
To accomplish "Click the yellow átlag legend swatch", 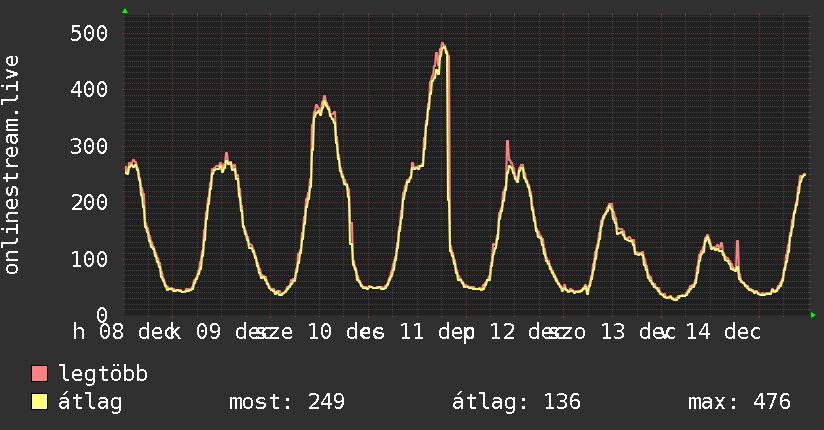I will [39, 401].
